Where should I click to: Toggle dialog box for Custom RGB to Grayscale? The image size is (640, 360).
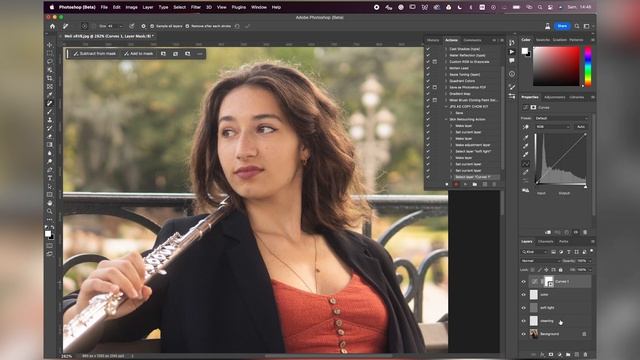[x=435, y=62]
